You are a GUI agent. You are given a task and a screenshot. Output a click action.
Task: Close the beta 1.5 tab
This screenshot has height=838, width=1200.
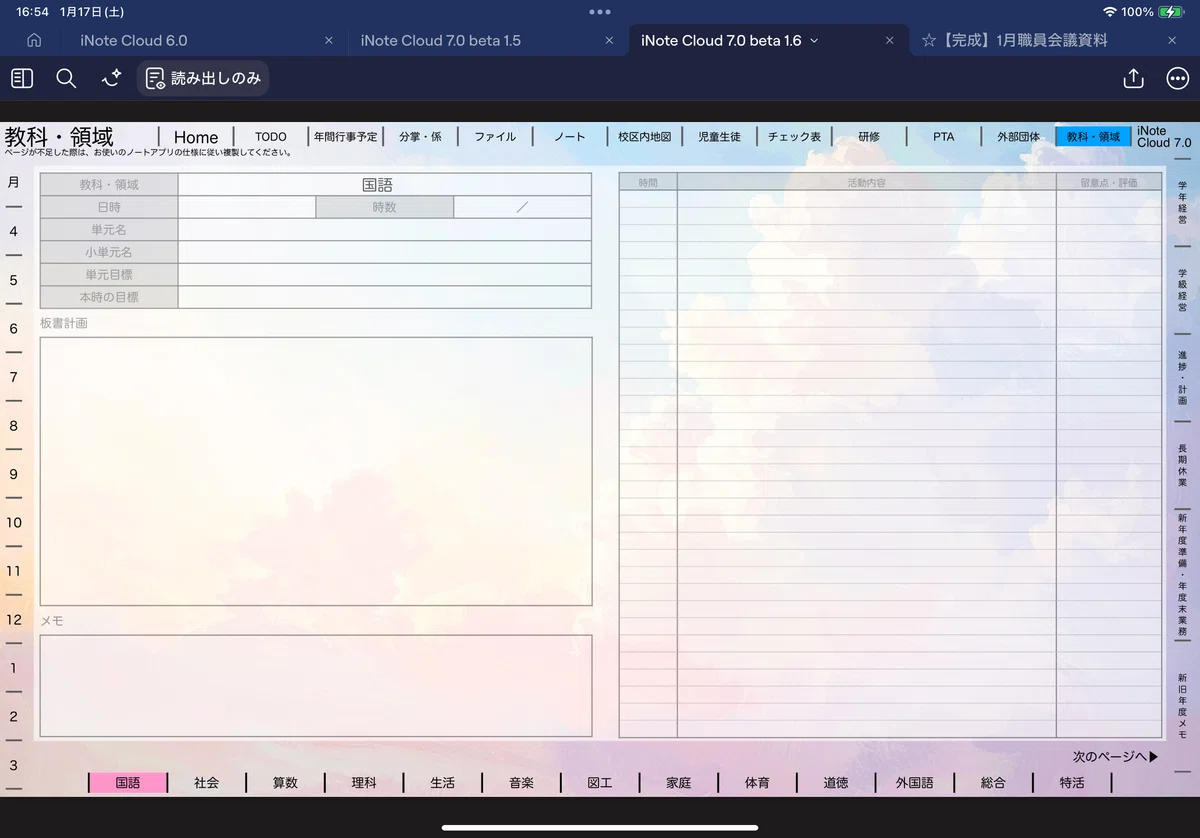[x=610, y=40]
